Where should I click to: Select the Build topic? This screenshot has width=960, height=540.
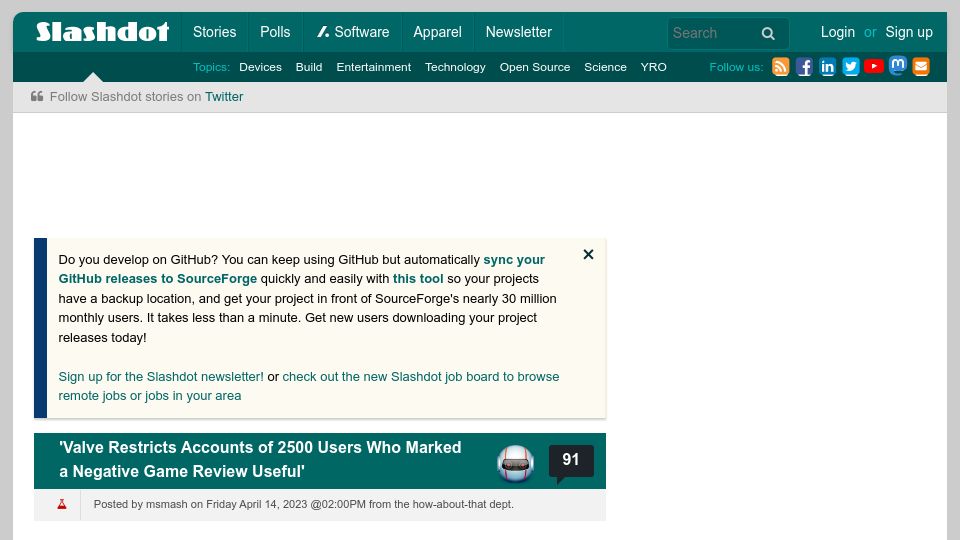309,67
